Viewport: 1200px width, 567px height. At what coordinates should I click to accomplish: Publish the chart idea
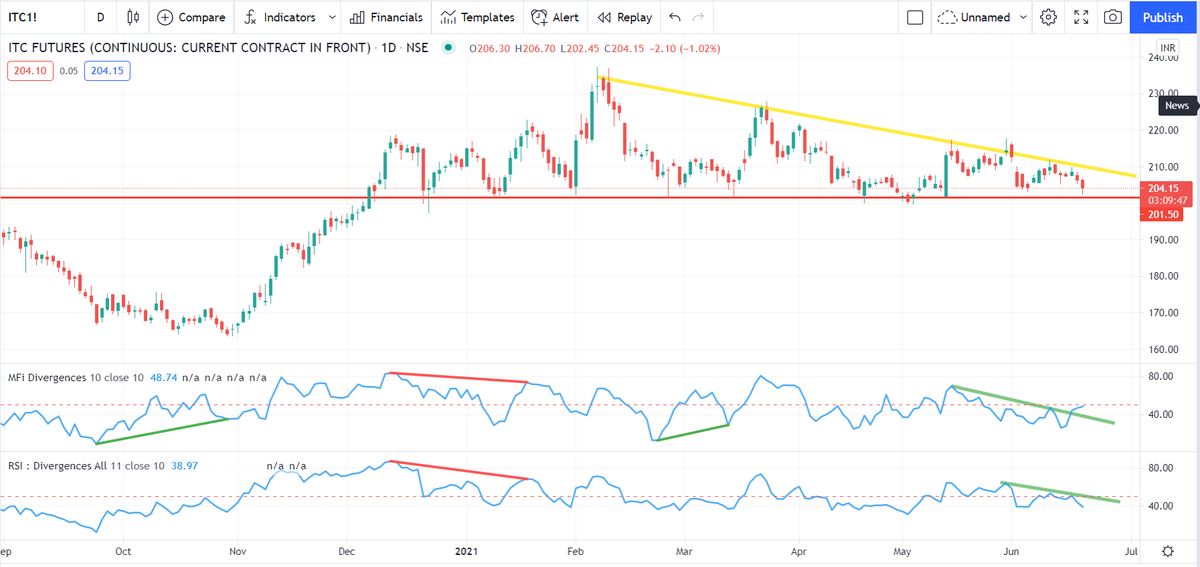point(1163,17)
